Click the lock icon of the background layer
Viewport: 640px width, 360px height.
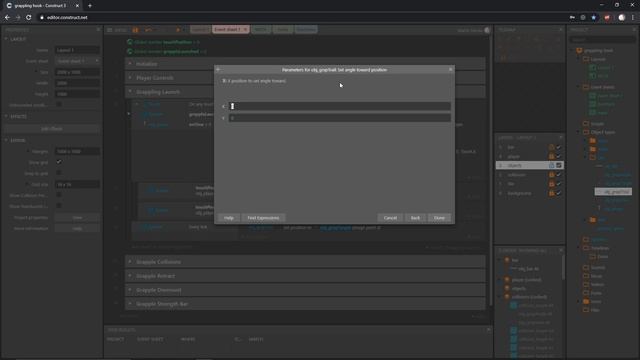551,193
